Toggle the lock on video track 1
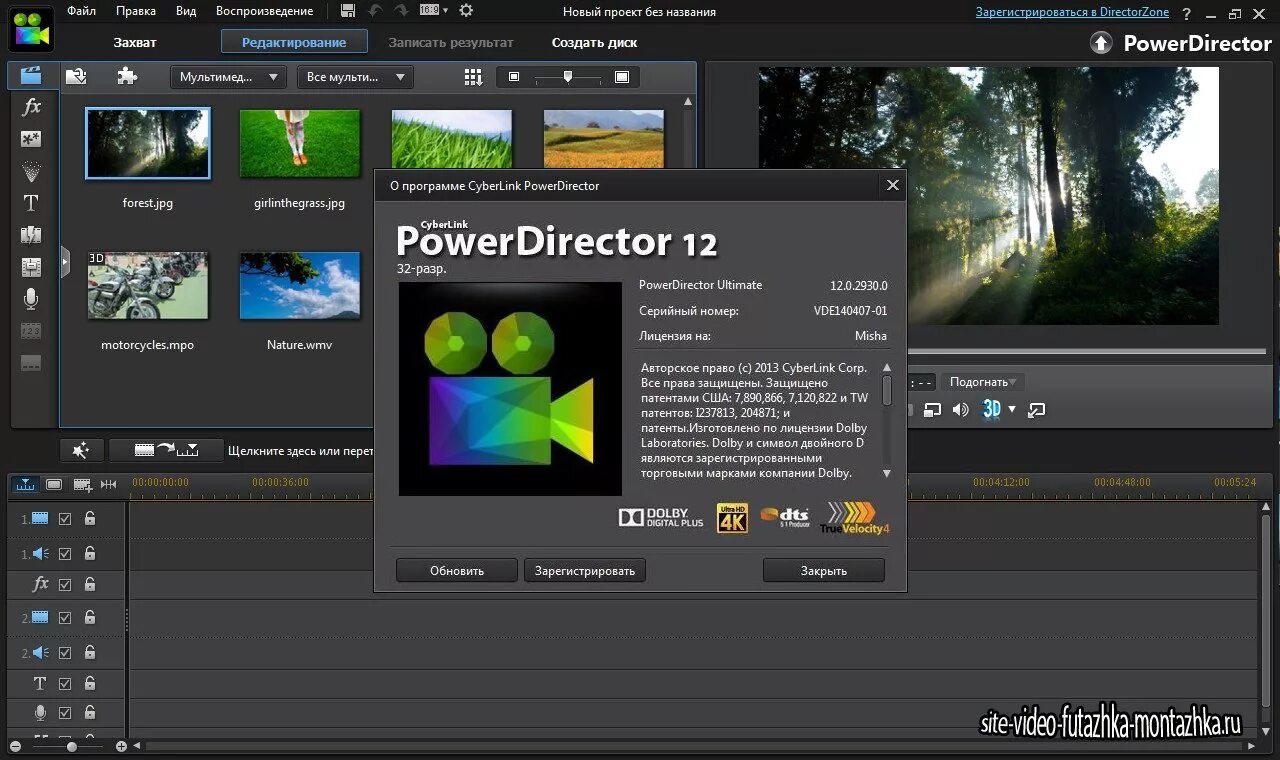Screen dimensions: 1280x760 tap(90, 518)
